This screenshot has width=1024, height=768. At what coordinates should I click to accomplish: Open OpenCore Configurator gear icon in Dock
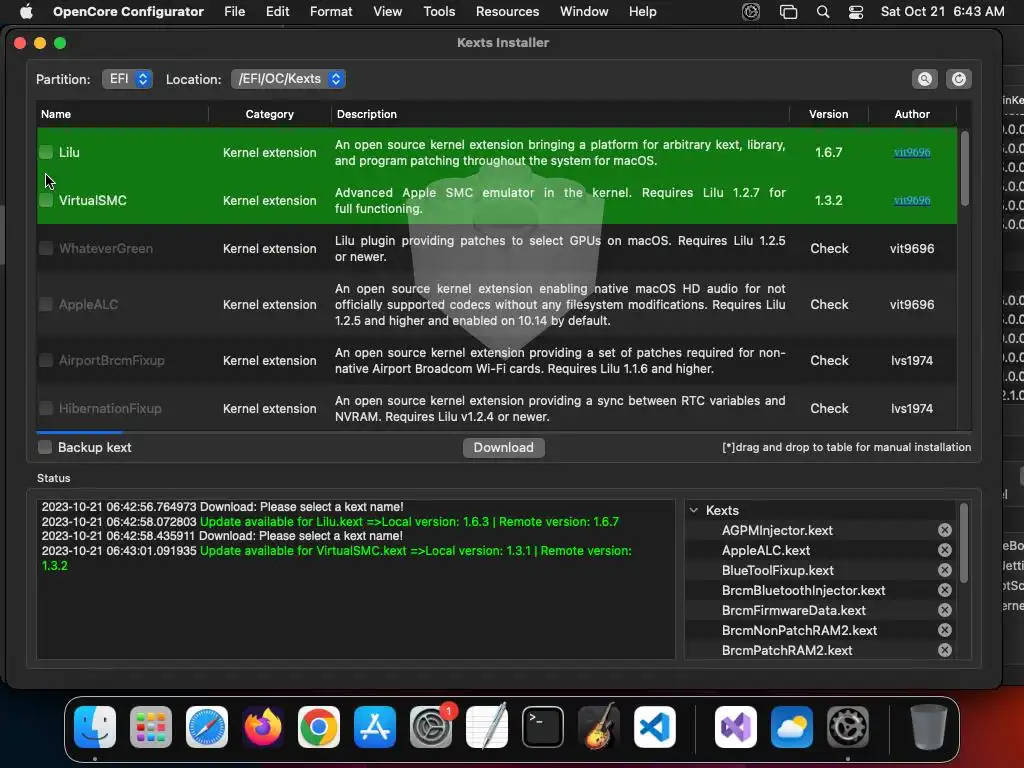pos(848,727)
